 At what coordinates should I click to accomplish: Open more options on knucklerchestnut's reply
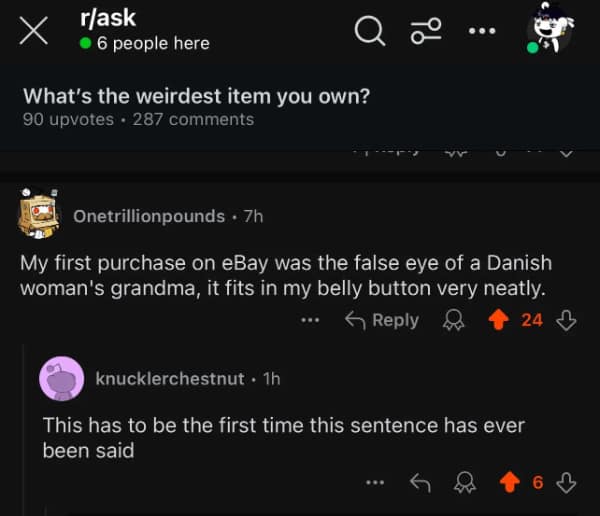click(x=375, y=483)
